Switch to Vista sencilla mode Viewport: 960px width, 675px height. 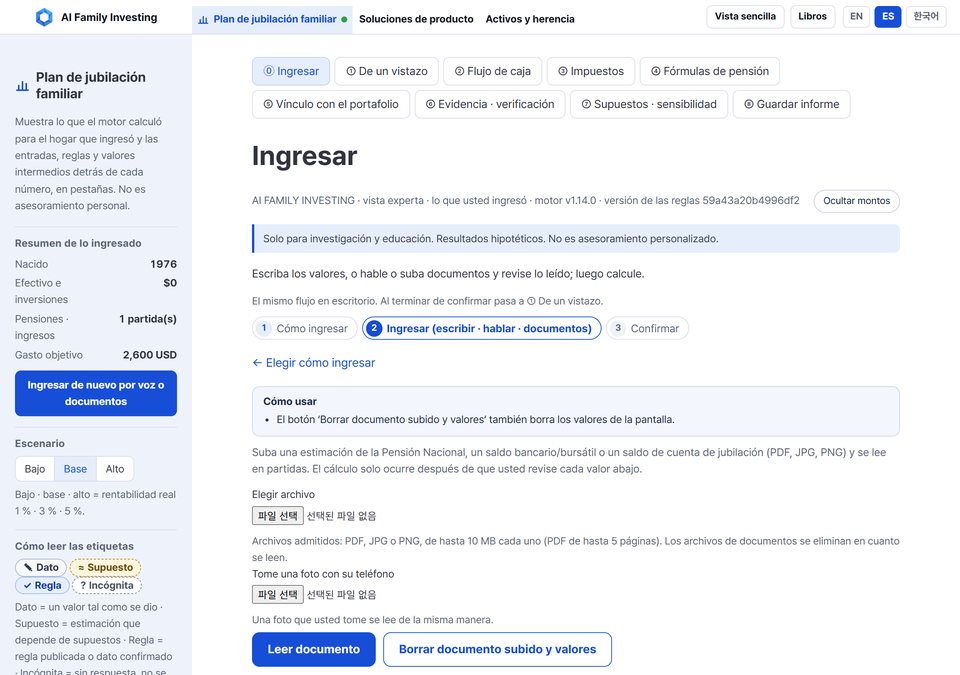(x=745, y=17)
